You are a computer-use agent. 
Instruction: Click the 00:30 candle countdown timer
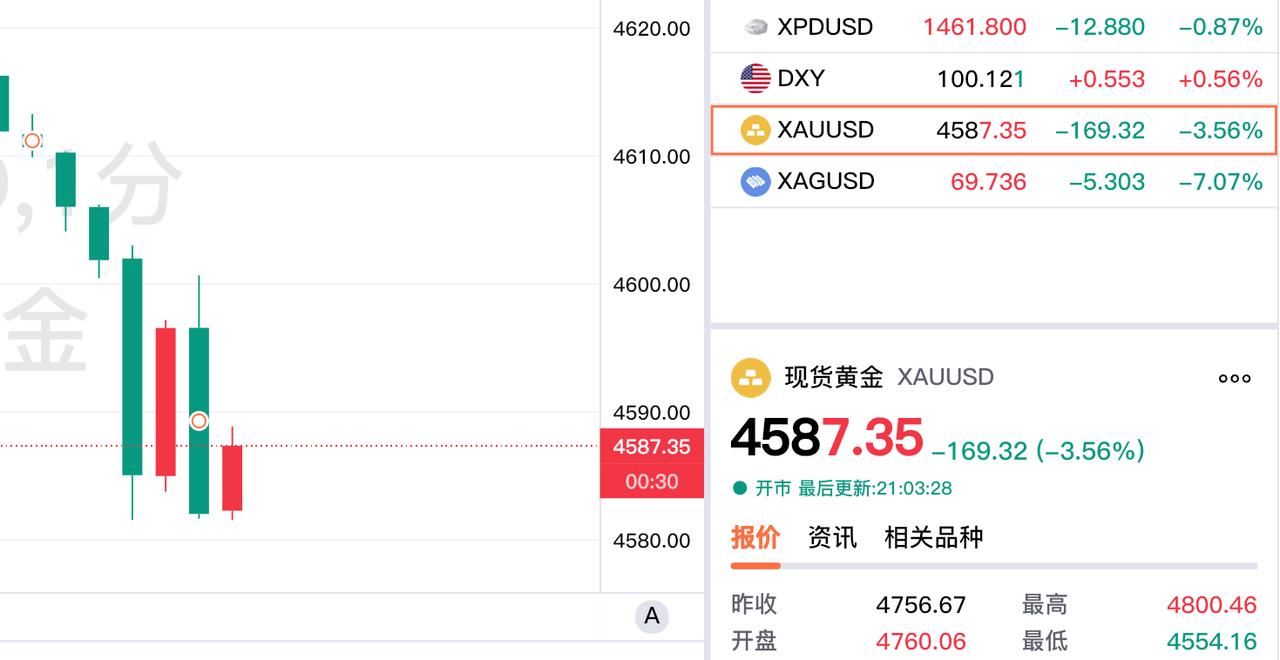652,483
